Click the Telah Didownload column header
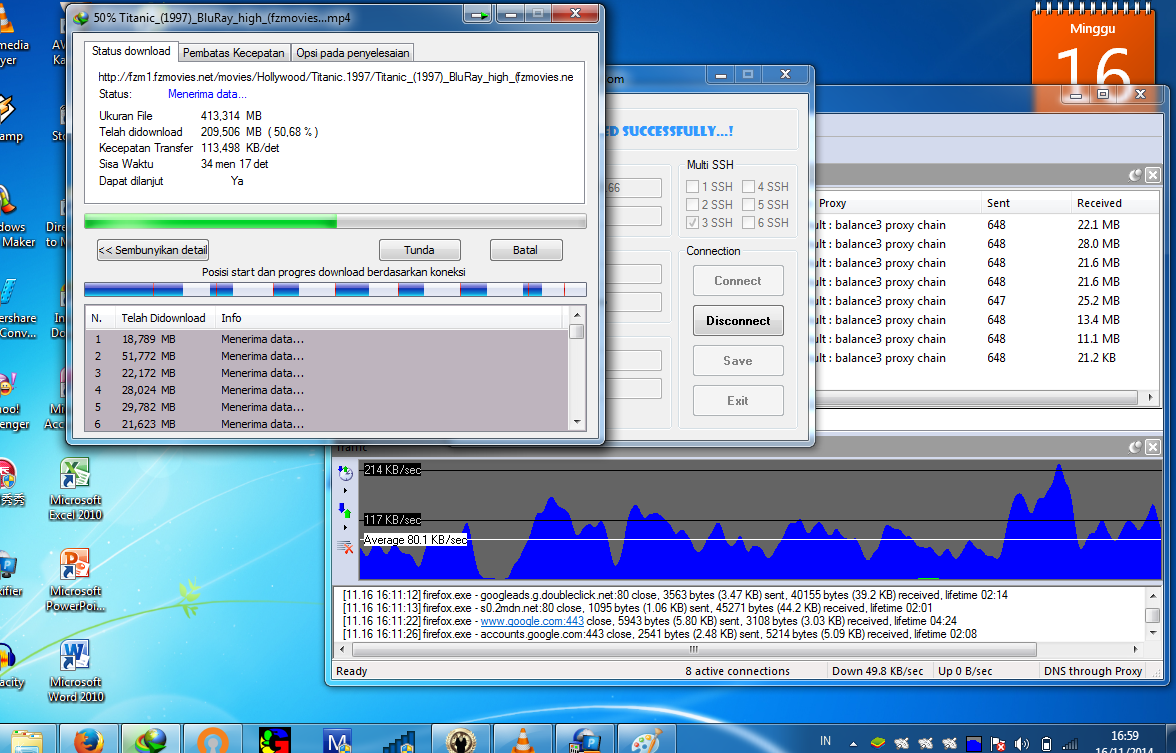Image resolution: width=1176 pixels, height=753 pixels. pos(164,318)
